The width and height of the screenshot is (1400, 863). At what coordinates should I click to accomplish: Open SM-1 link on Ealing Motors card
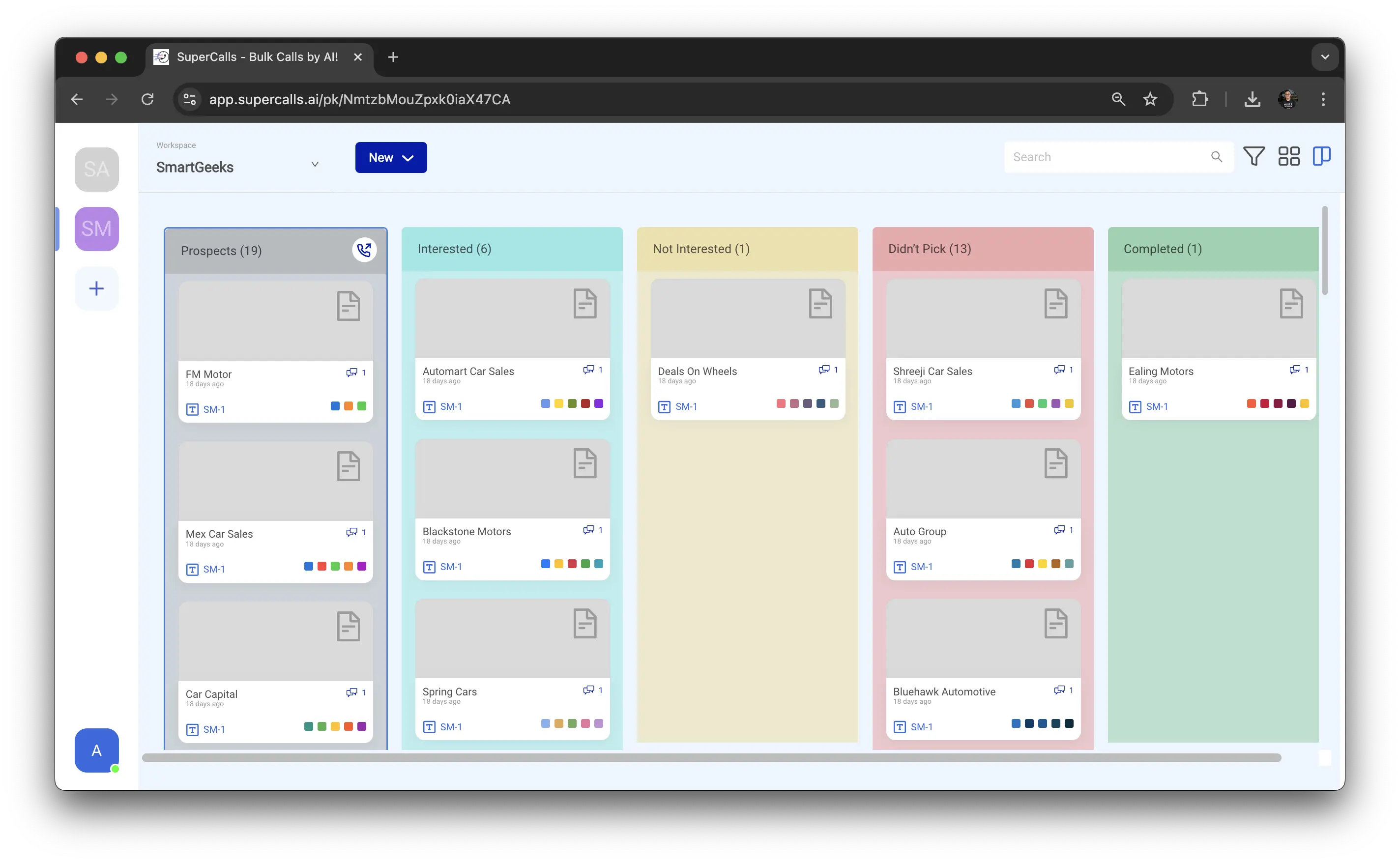tap(1156, 407)
